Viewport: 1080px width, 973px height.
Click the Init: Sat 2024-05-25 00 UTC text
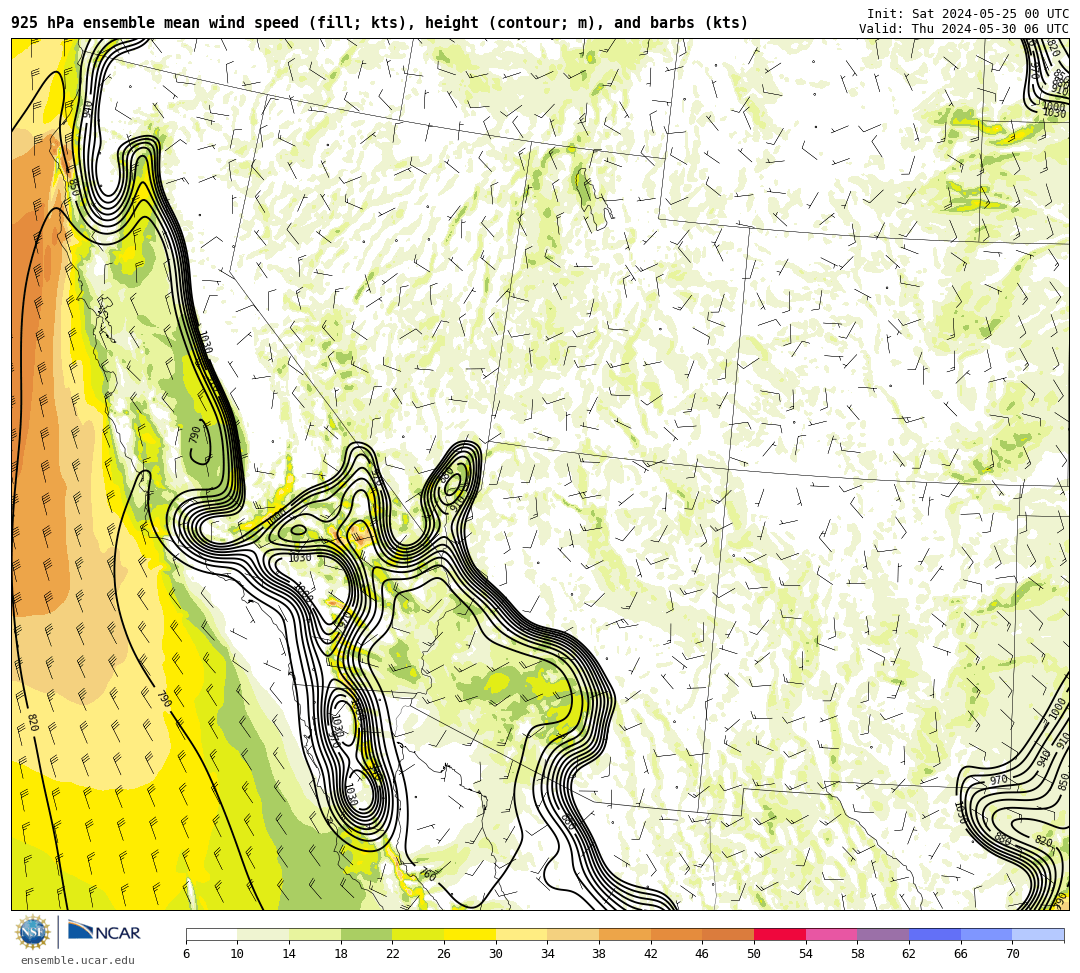pos(968,14)
